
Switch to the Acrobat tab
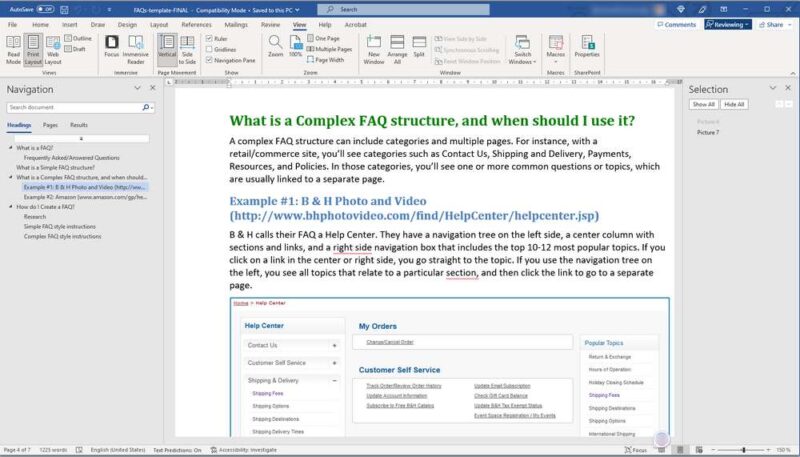pyautogui.click(x=356, y=24)
